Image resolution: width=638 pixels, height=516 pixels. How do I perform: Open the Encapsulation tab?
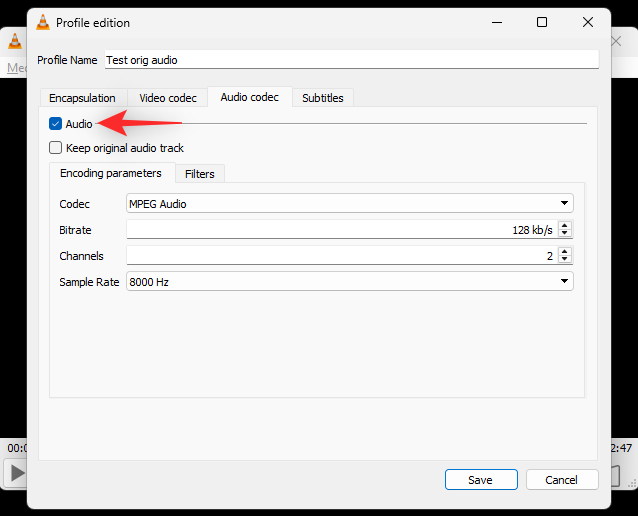pos(83,98)
